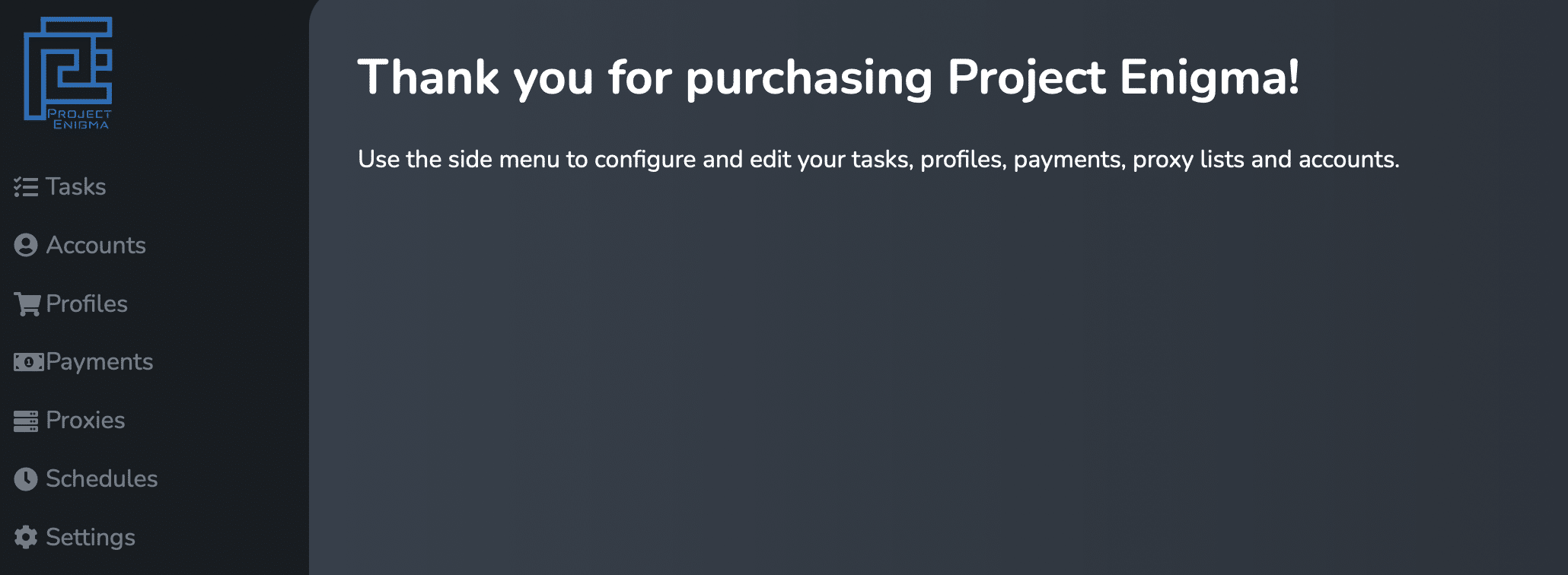Click the Accounts user circle icon
This screenshot has width=1568, height=575.
(x=26, y=245)
